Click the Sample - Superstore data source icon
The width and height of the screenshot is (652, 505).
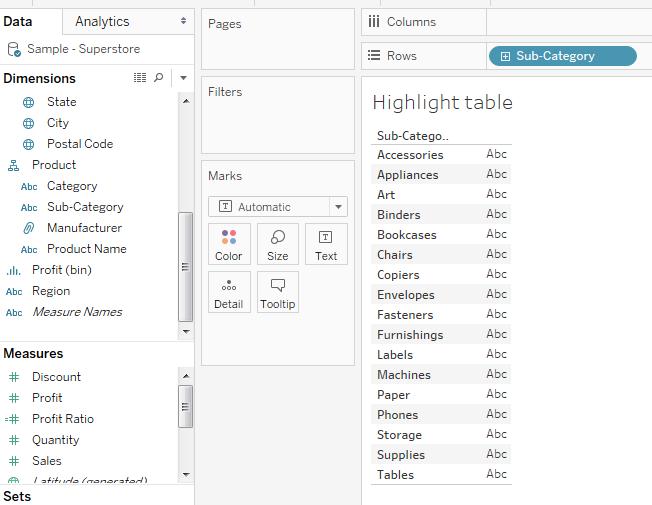tap(13, 49)
